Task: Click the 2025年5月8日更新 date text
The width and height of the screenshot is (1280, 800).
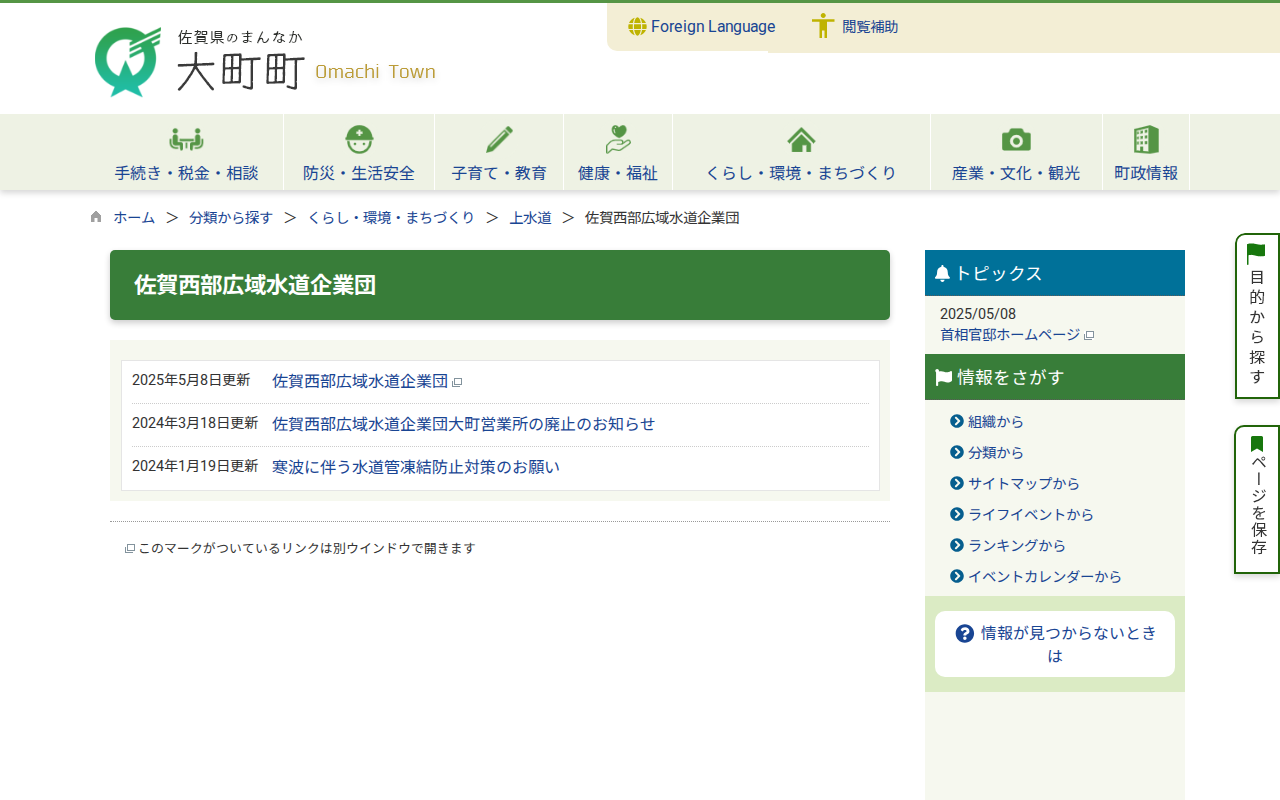Action: click(191, 380)
